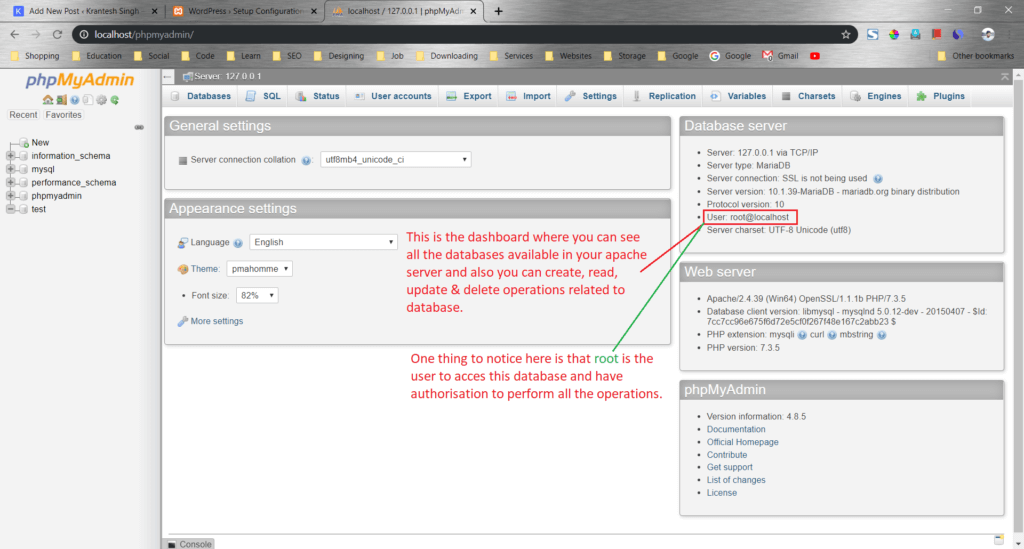The width and height of the screenshot is (1024, 549).
Task: Open the Engines tab
Action: (876, 96)
